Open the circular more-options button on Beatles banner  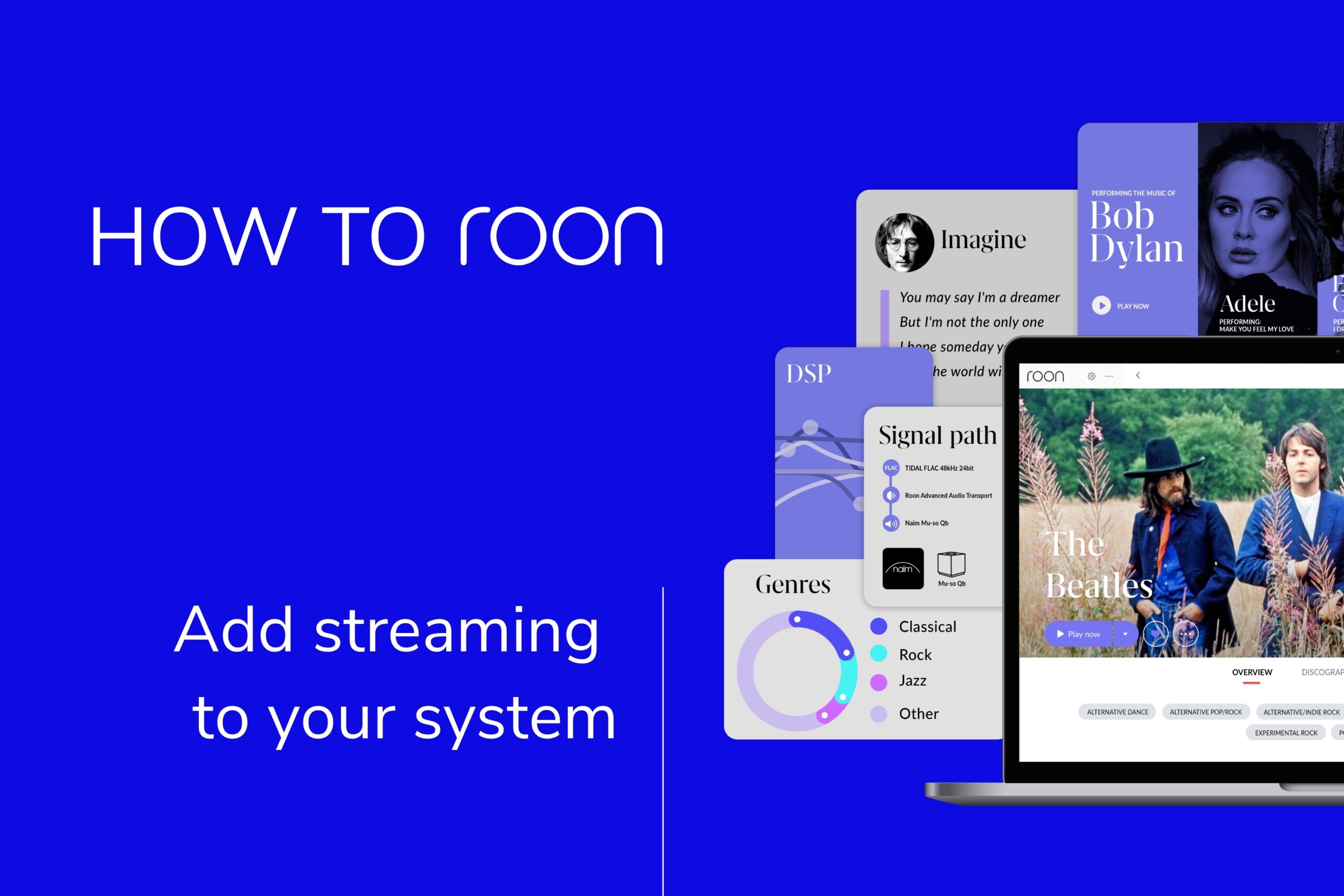[x=1186, y=634]
